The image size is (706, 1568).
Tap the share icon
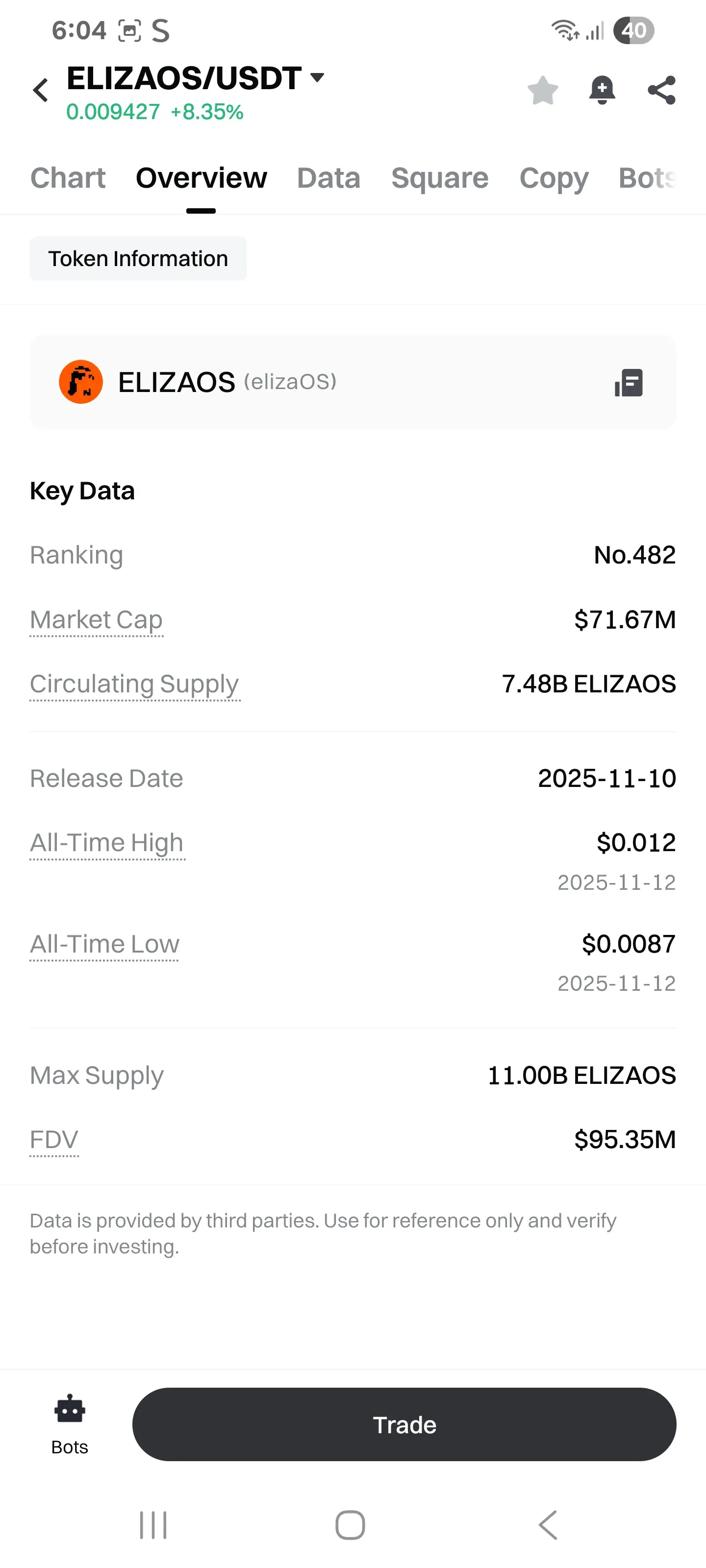(x=661, y=91)
